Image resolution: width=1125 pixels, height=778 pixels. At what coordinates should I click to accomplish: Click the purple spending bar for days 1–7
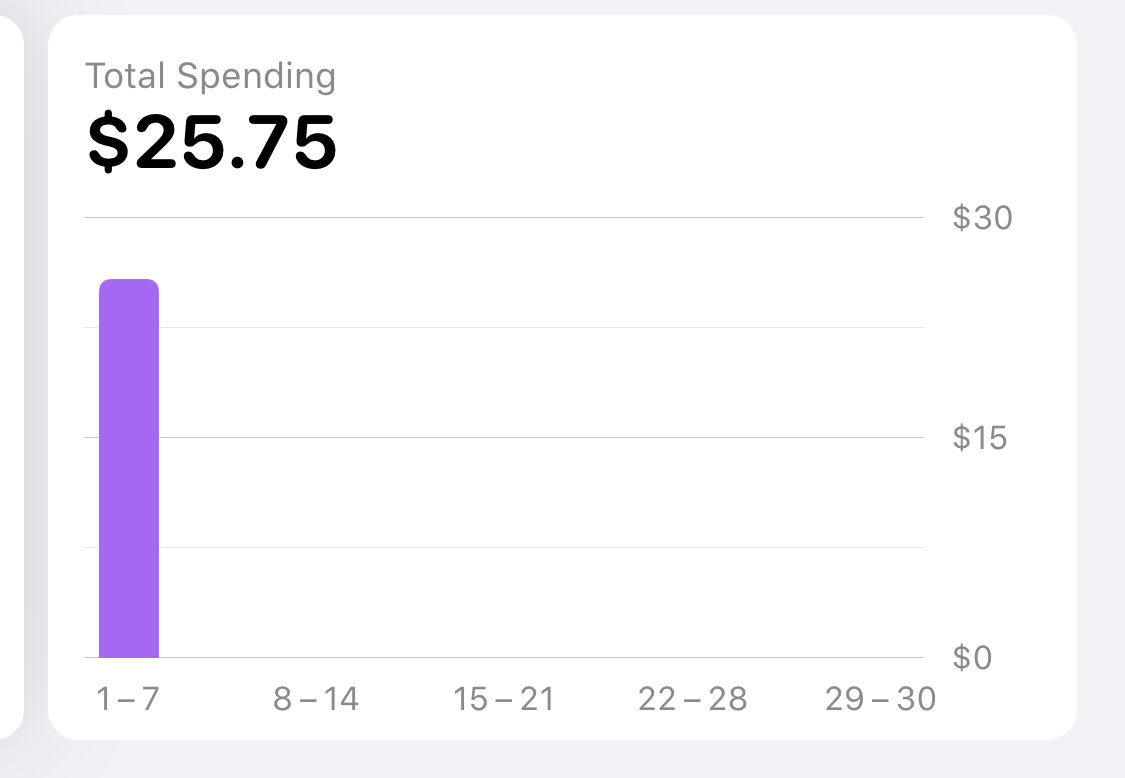click(x=128, y=468)
